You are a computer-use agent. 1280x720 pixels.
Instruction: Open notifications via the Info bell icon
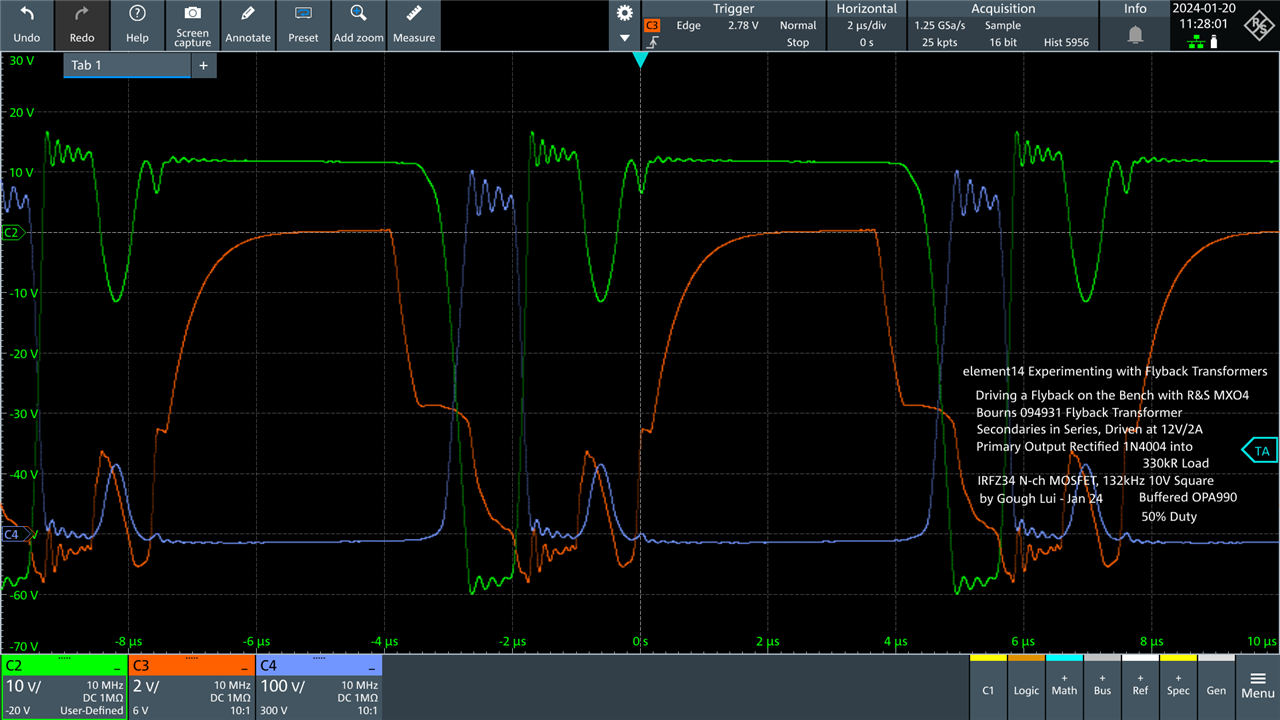click(1136, 35)
